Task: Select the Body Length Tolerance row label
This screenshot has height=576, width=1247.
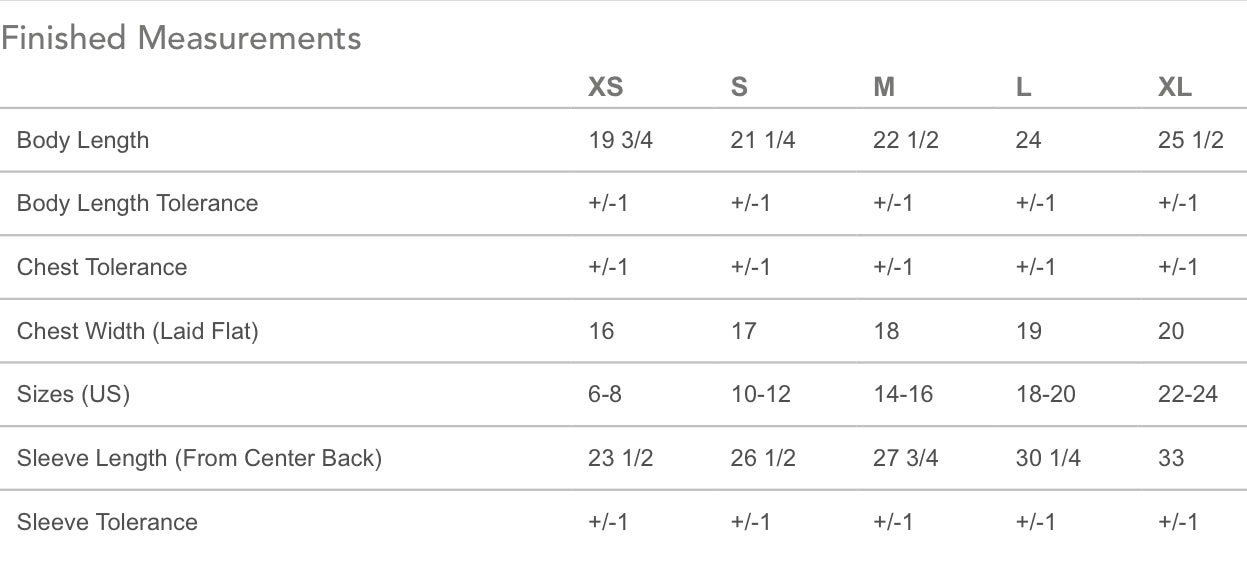Action: point(137,203)
